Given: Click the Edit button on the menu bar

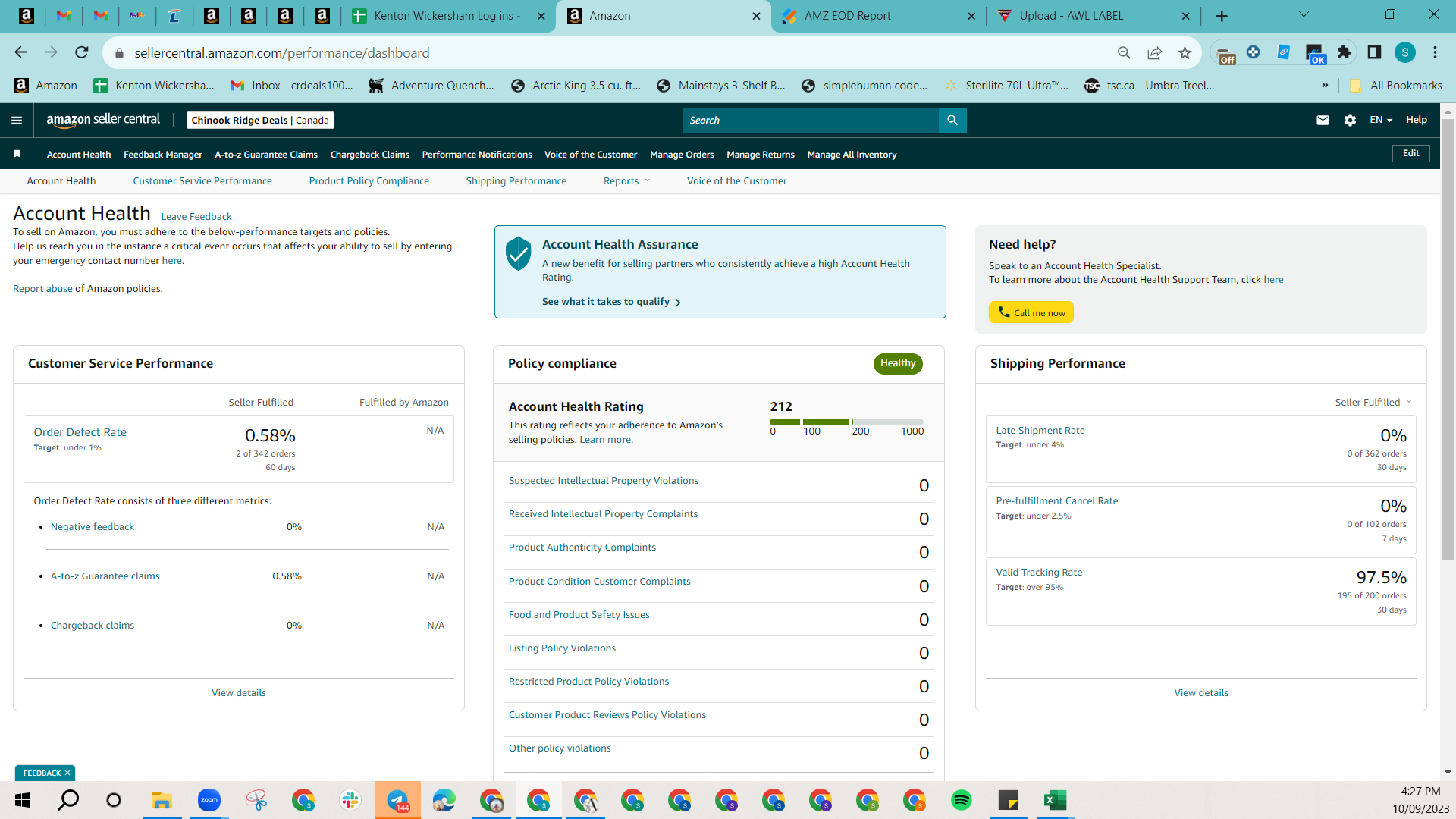Looking at the screenshot, I should coord(1410,153).
